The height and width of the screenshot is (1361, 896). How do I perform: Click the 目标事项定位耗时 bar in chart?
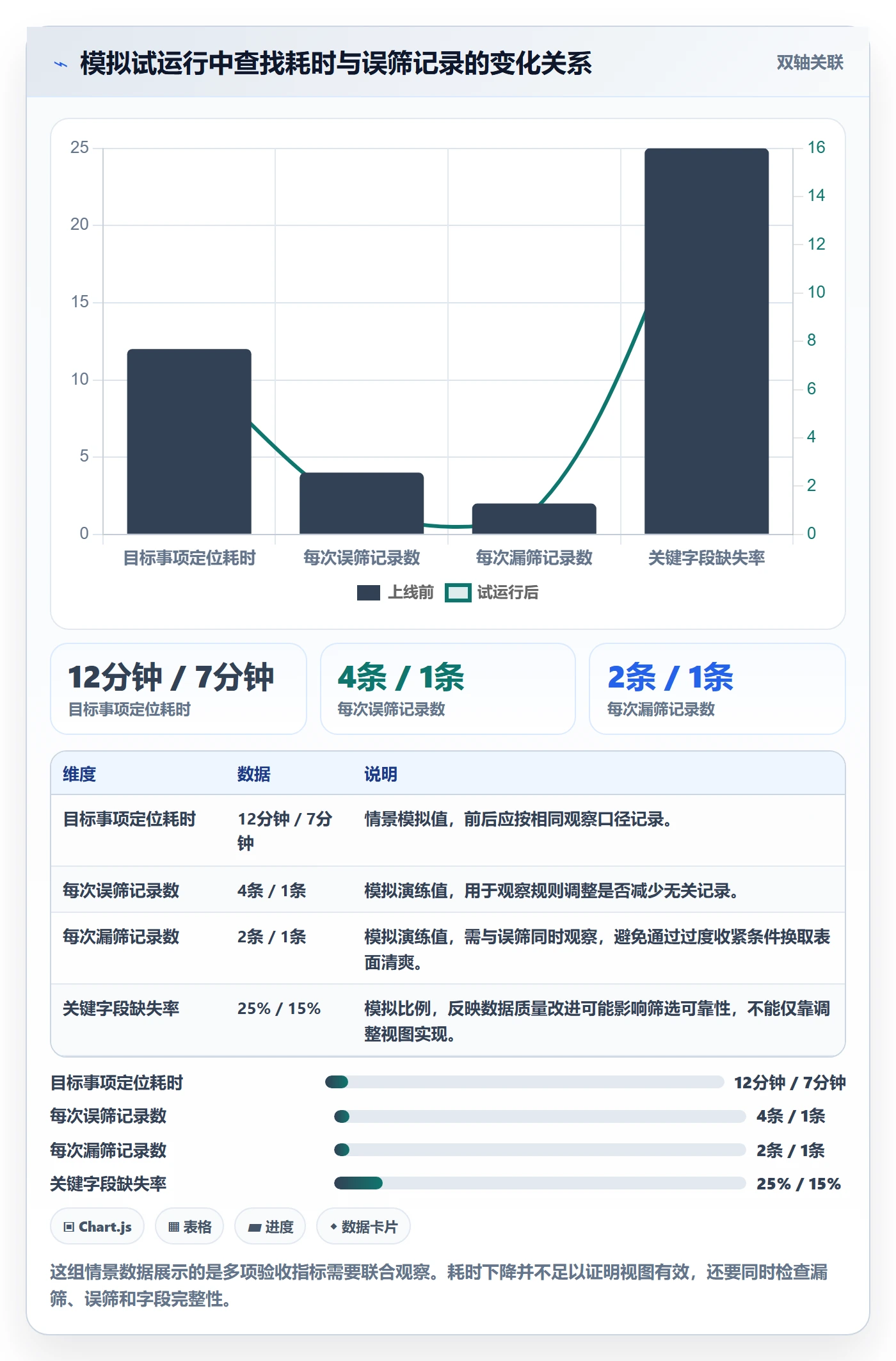coord(189,441)
